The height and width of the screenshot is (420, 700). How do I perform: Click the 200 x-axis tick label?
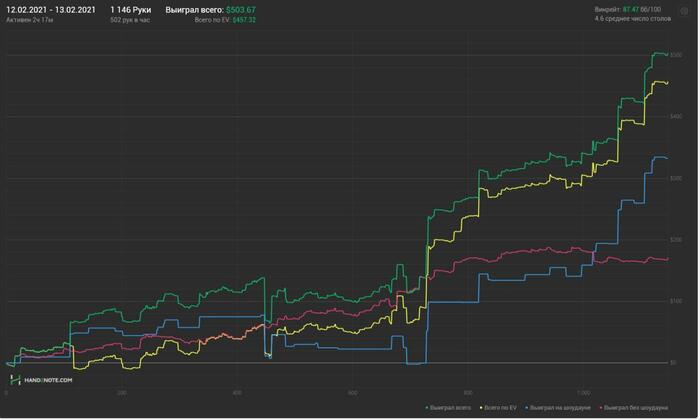(122, 393)
